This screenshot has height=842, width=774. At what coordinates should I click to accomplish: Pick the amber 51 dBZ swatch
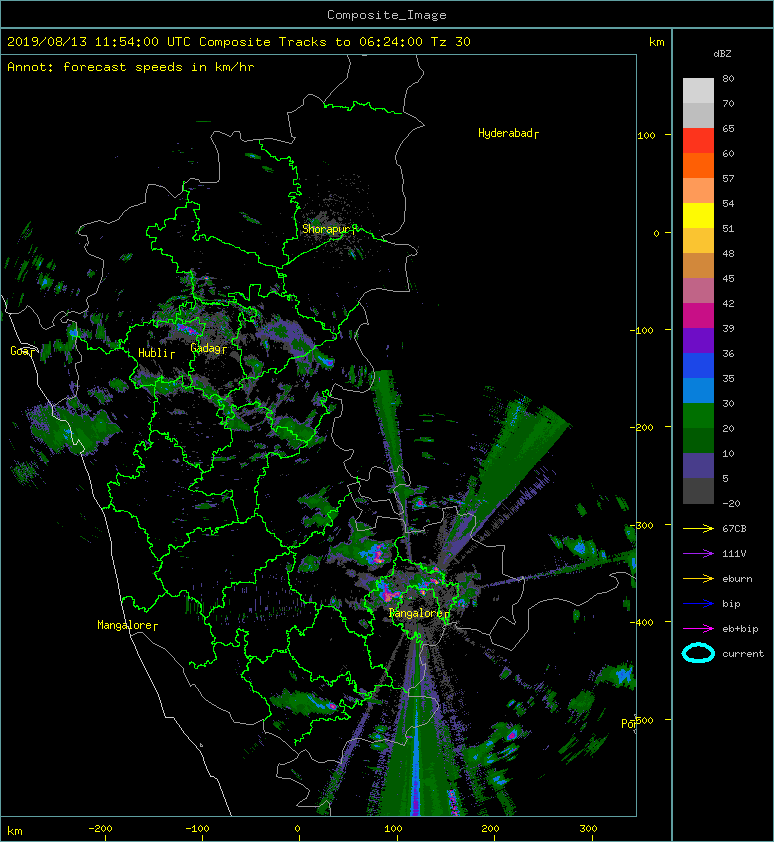(x=698, y=241)
